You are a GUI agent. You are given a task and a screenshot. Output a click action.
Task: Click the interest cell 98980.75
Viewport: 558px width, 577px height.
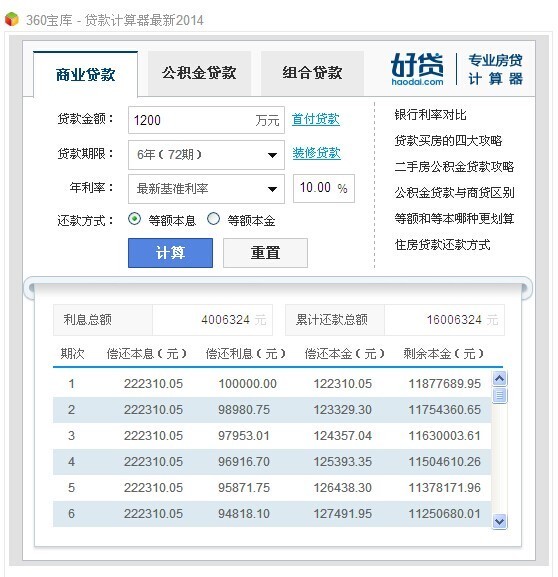click(244, 410)
